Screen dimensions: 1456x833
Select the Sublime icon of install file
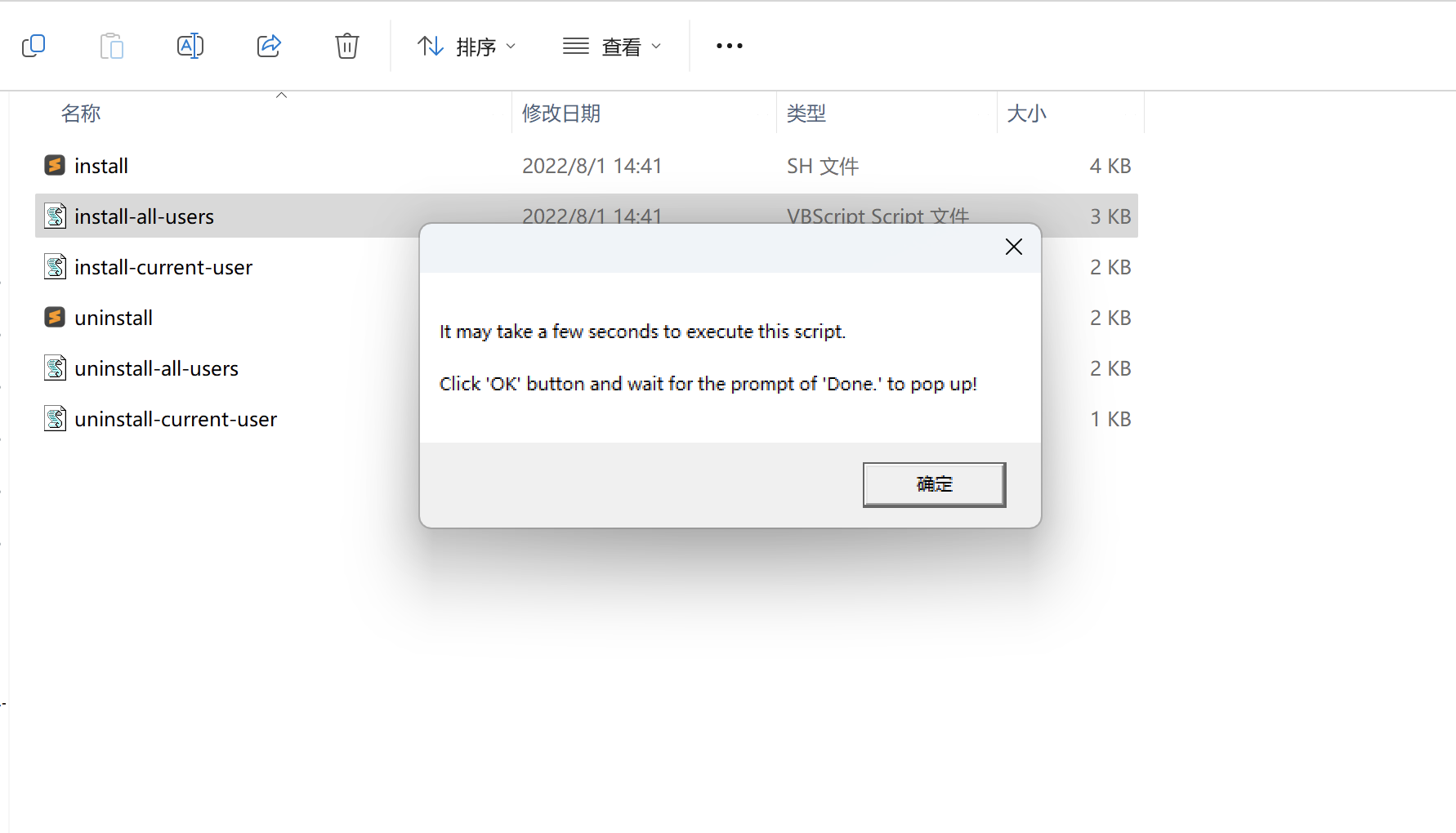coord(55,165)
